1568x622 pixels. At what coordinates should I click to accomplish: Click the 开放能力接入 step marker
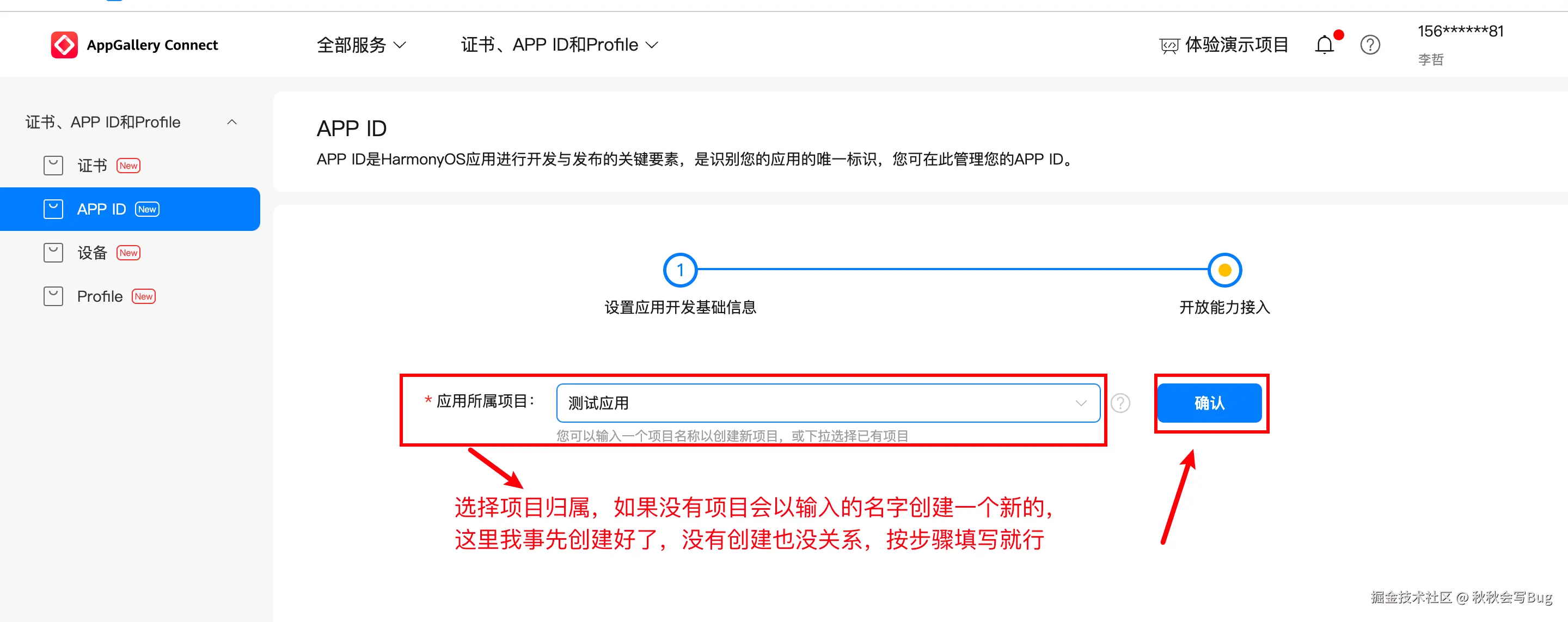click(1224, 270)
